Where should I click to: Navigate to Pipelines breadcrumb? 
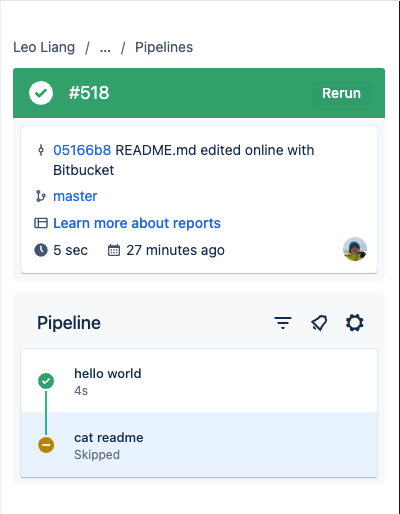pyautogui.click(x=164, y=47)
